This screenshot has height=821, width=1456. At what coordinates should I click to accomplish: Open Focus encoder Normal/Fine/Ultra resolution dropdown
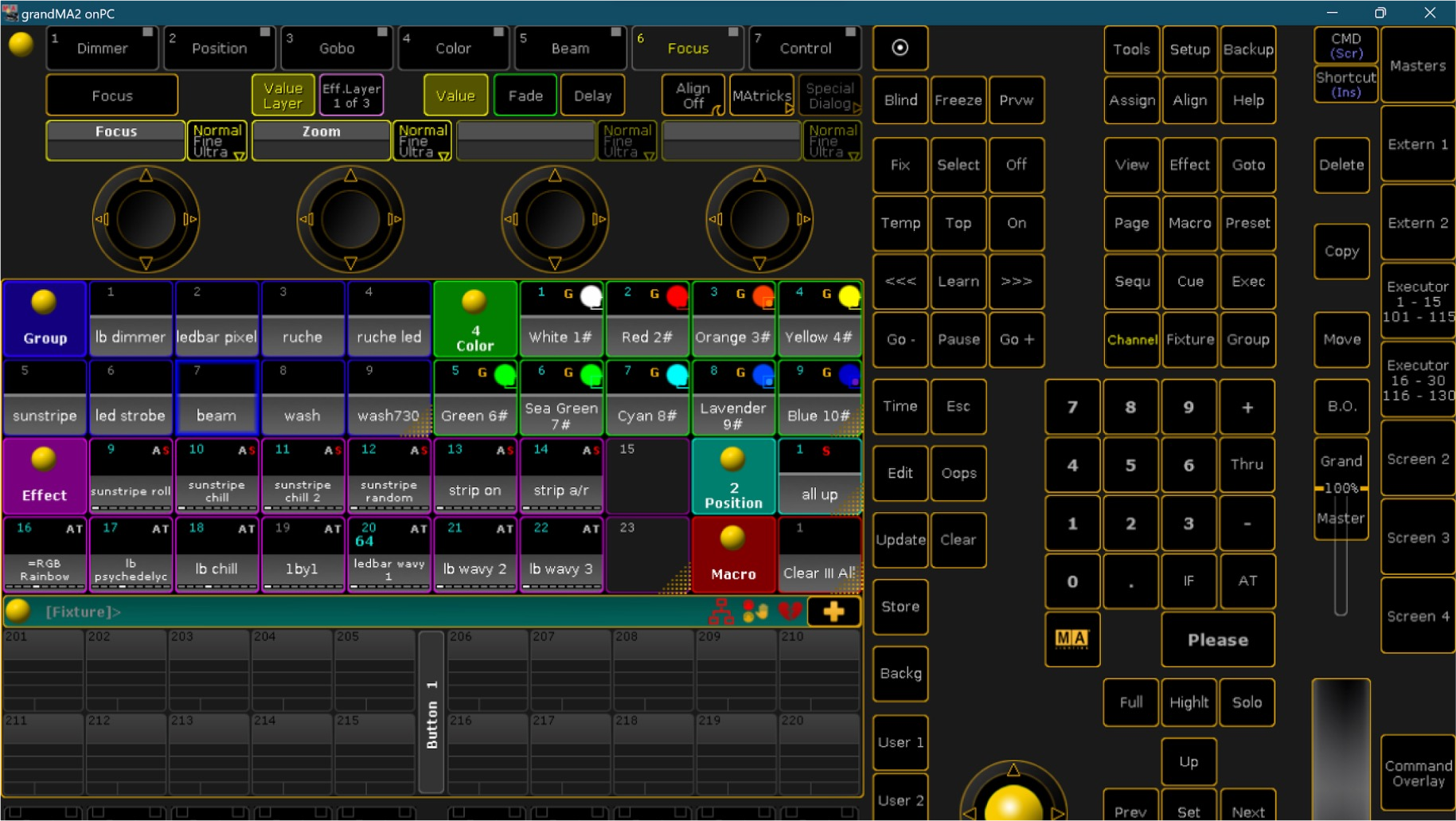[x=217, y=141]
